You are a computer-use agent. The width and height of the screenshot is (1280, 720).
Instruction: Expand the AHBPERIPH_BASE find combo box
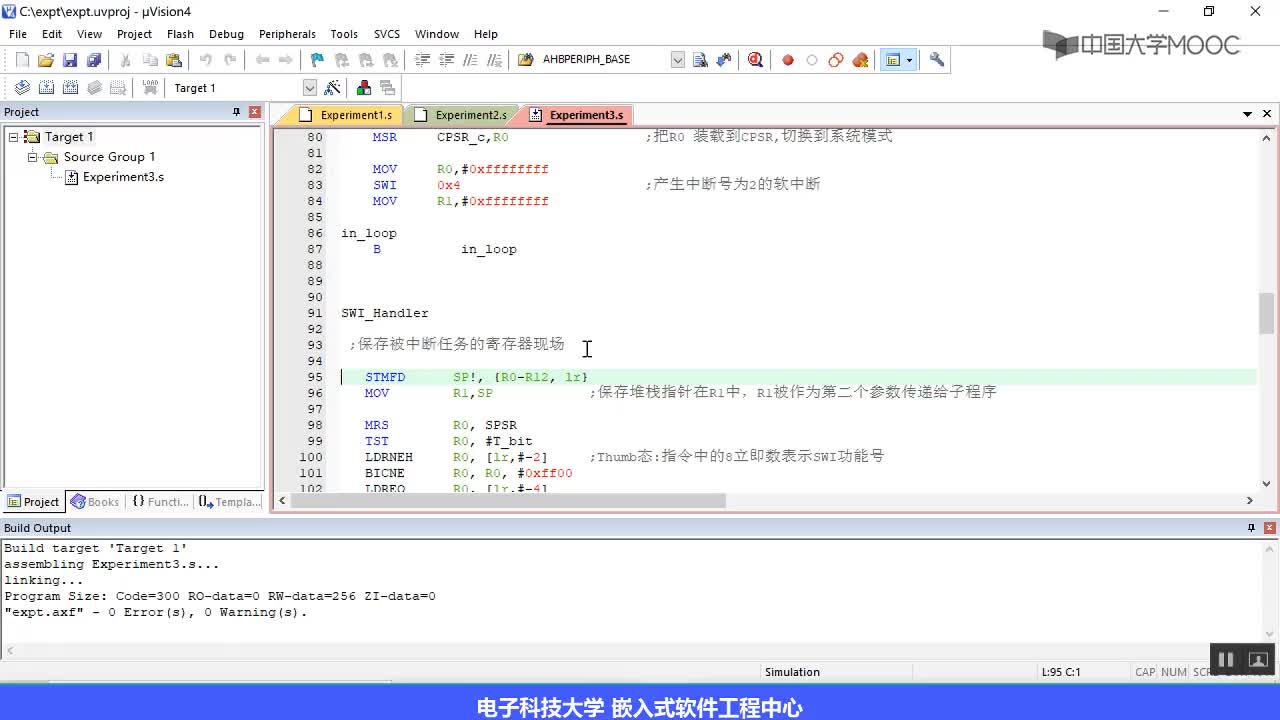point(678,60)
